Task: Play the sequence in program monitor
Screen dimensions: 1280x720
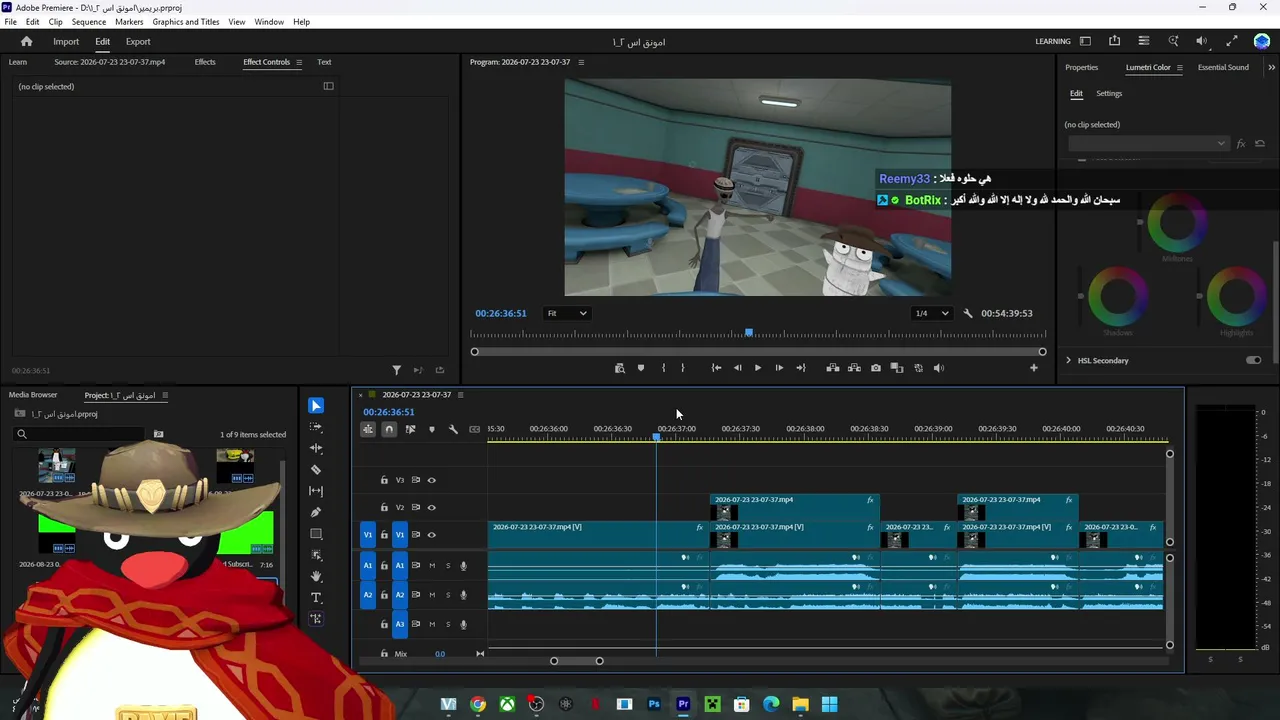Action: [757, 368]
